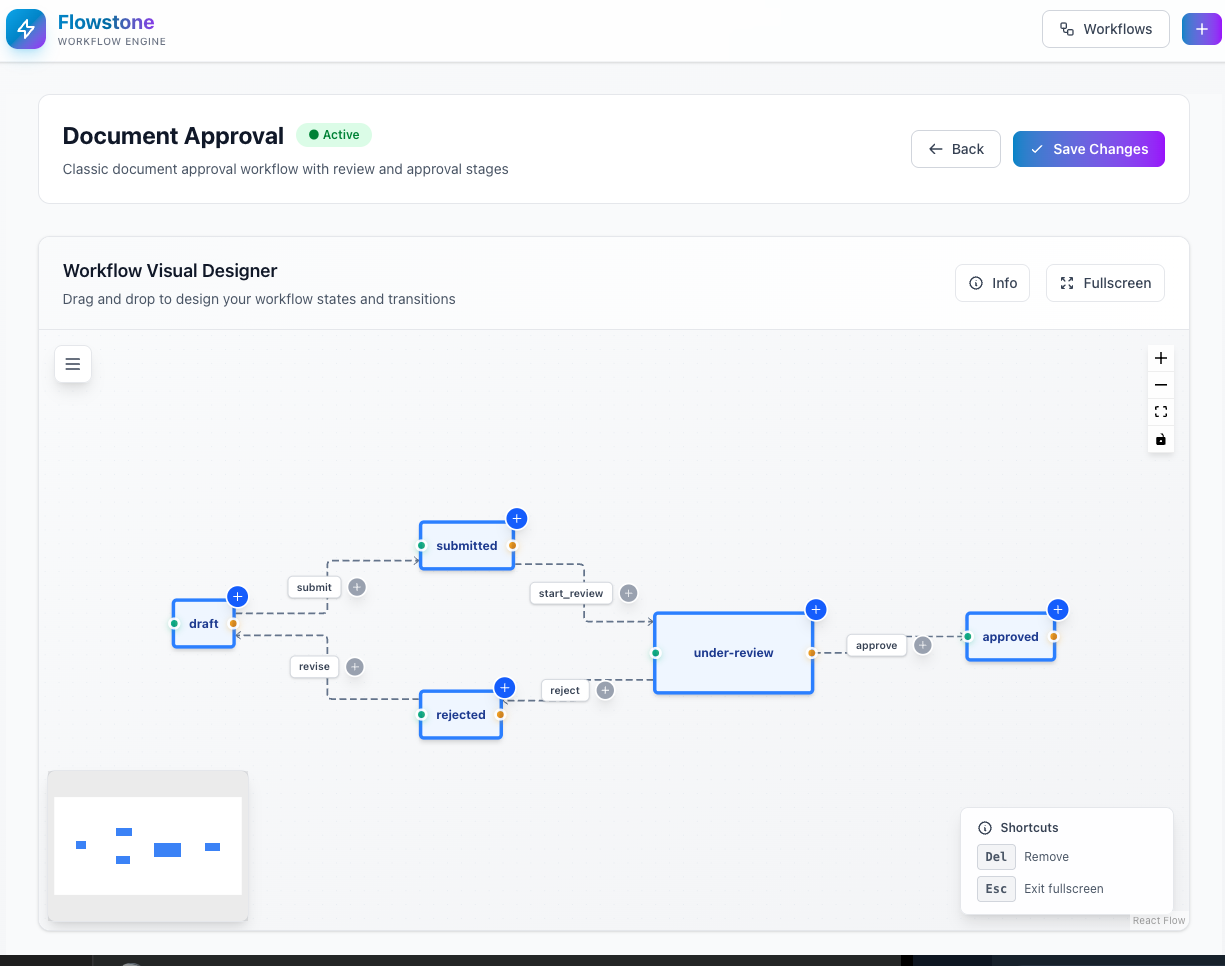Select the submitted state node

click(467, 545)
